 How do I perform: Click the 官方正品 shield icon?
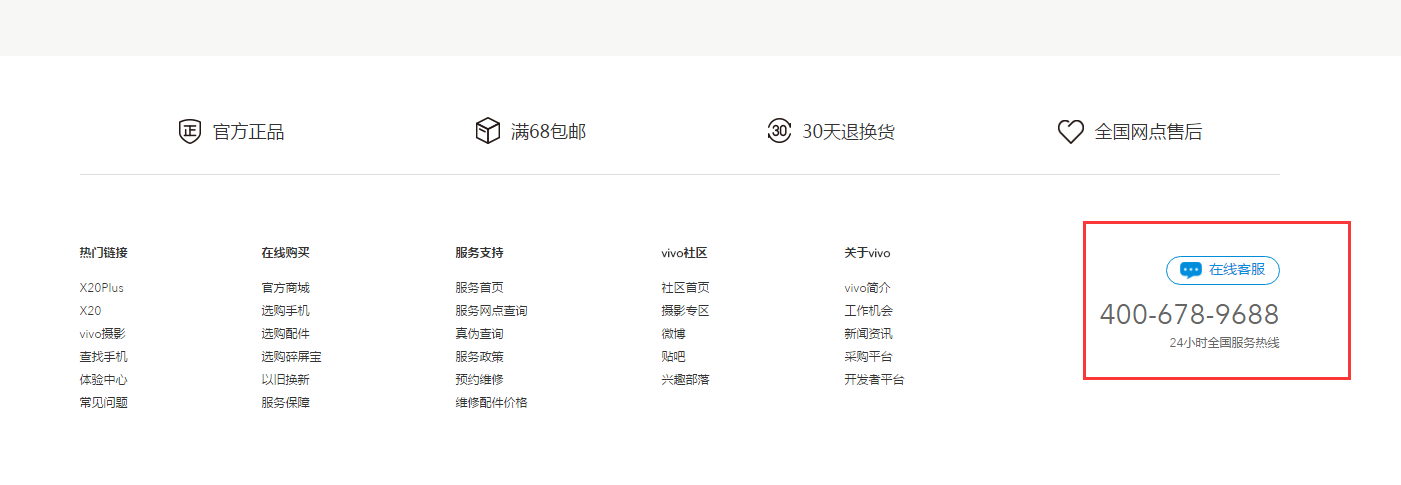coord(190,131)
